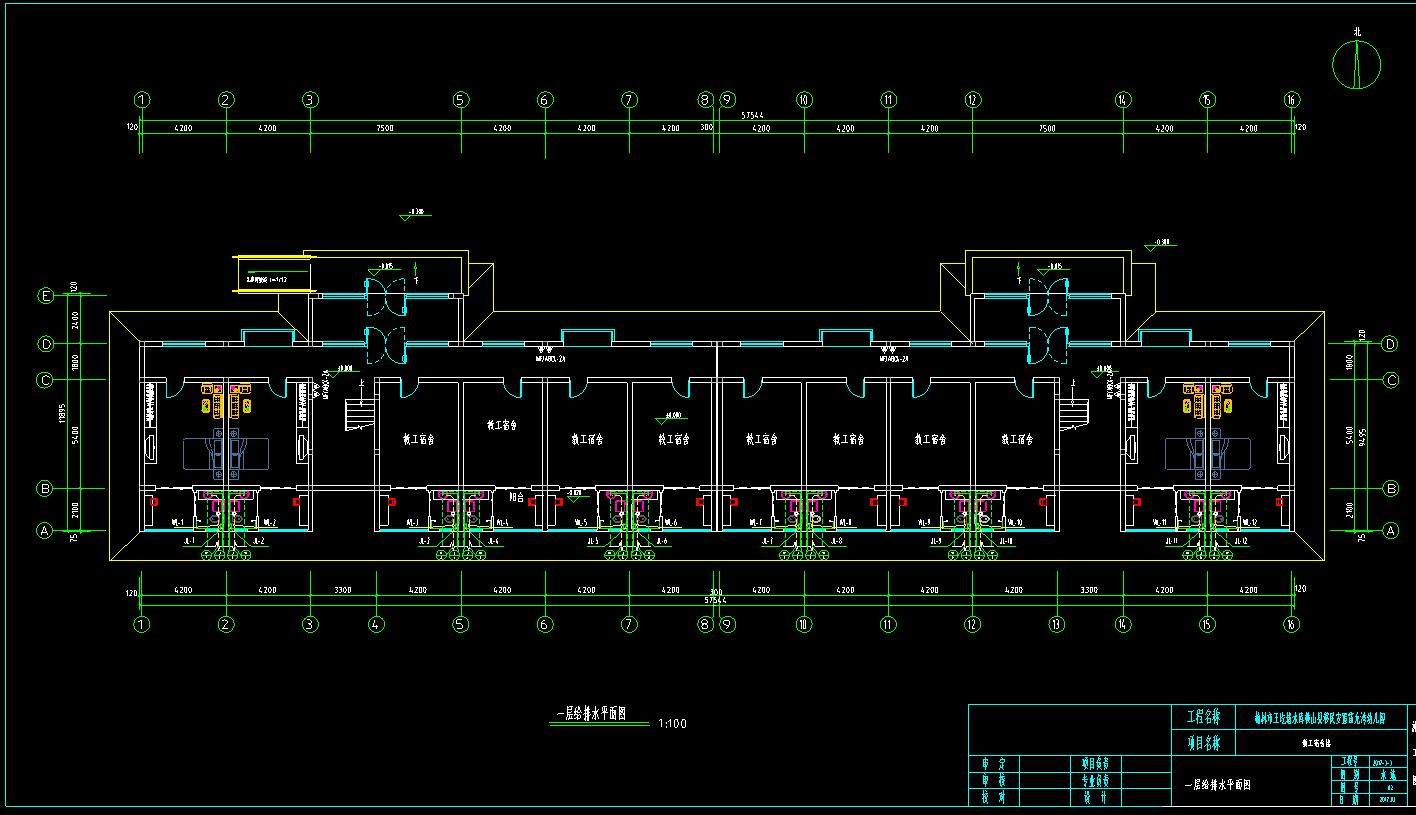Click the elevation marker inside the fourth dormitory room
The image size is (1416, 815).
[x=671, y=417]
